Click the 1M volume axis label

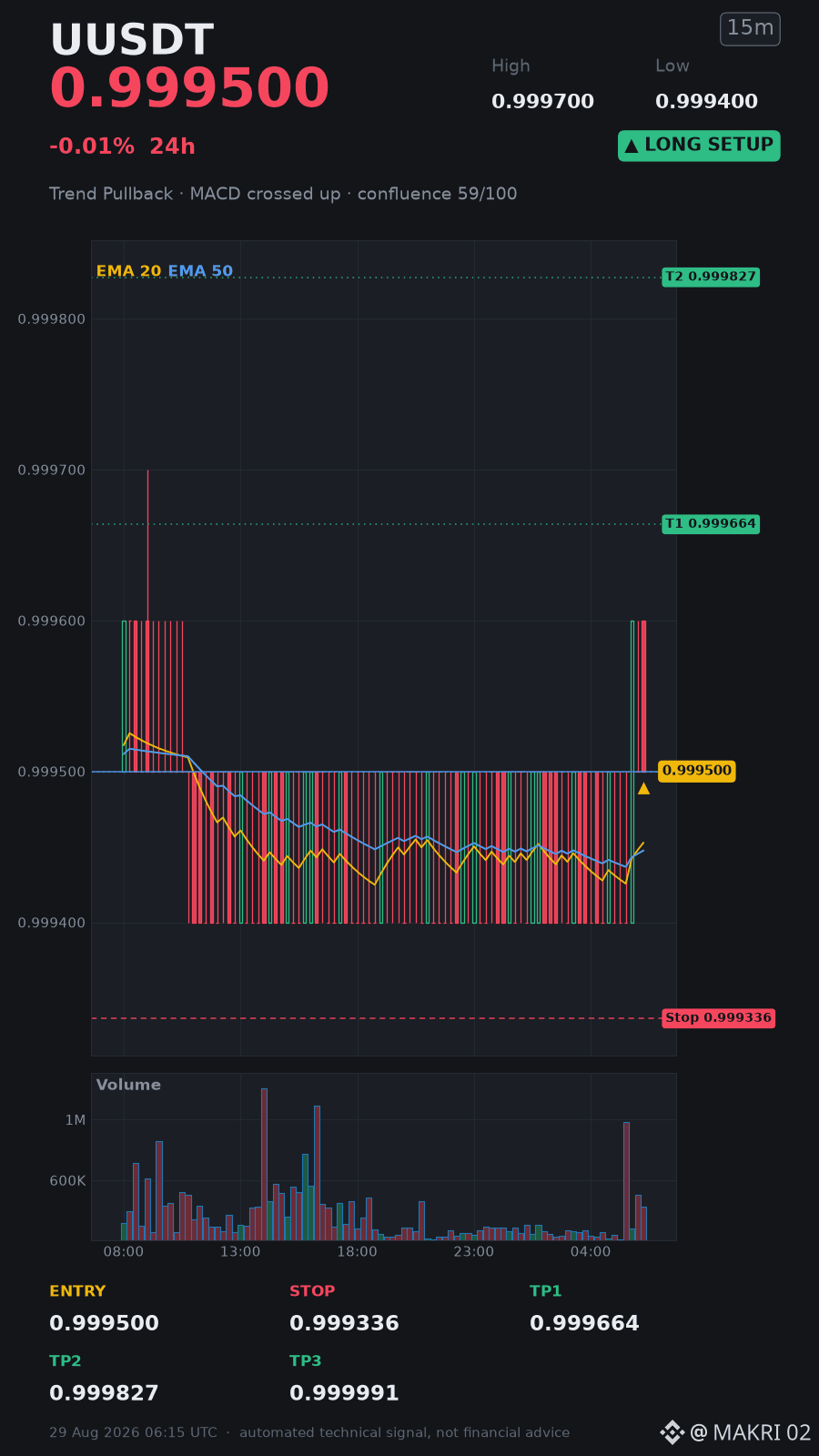(x=76, y=1120)
